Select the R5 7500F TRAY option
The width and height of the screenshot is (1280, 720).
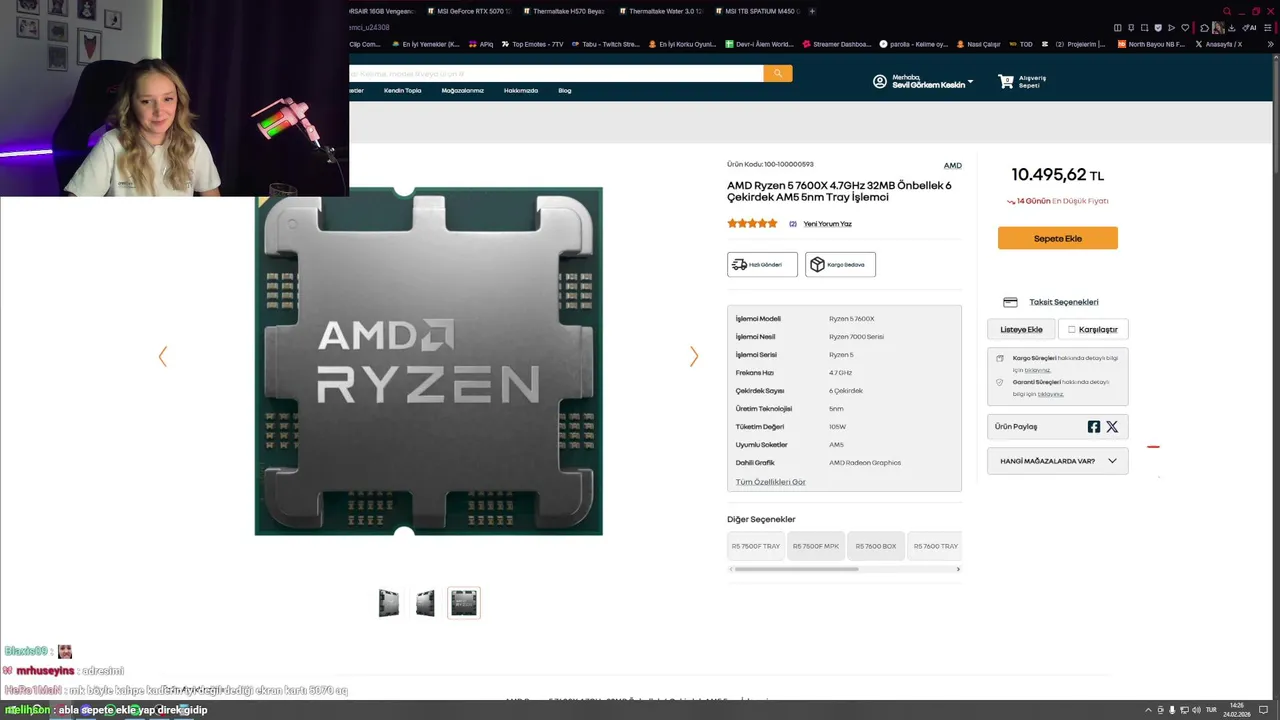755,546
